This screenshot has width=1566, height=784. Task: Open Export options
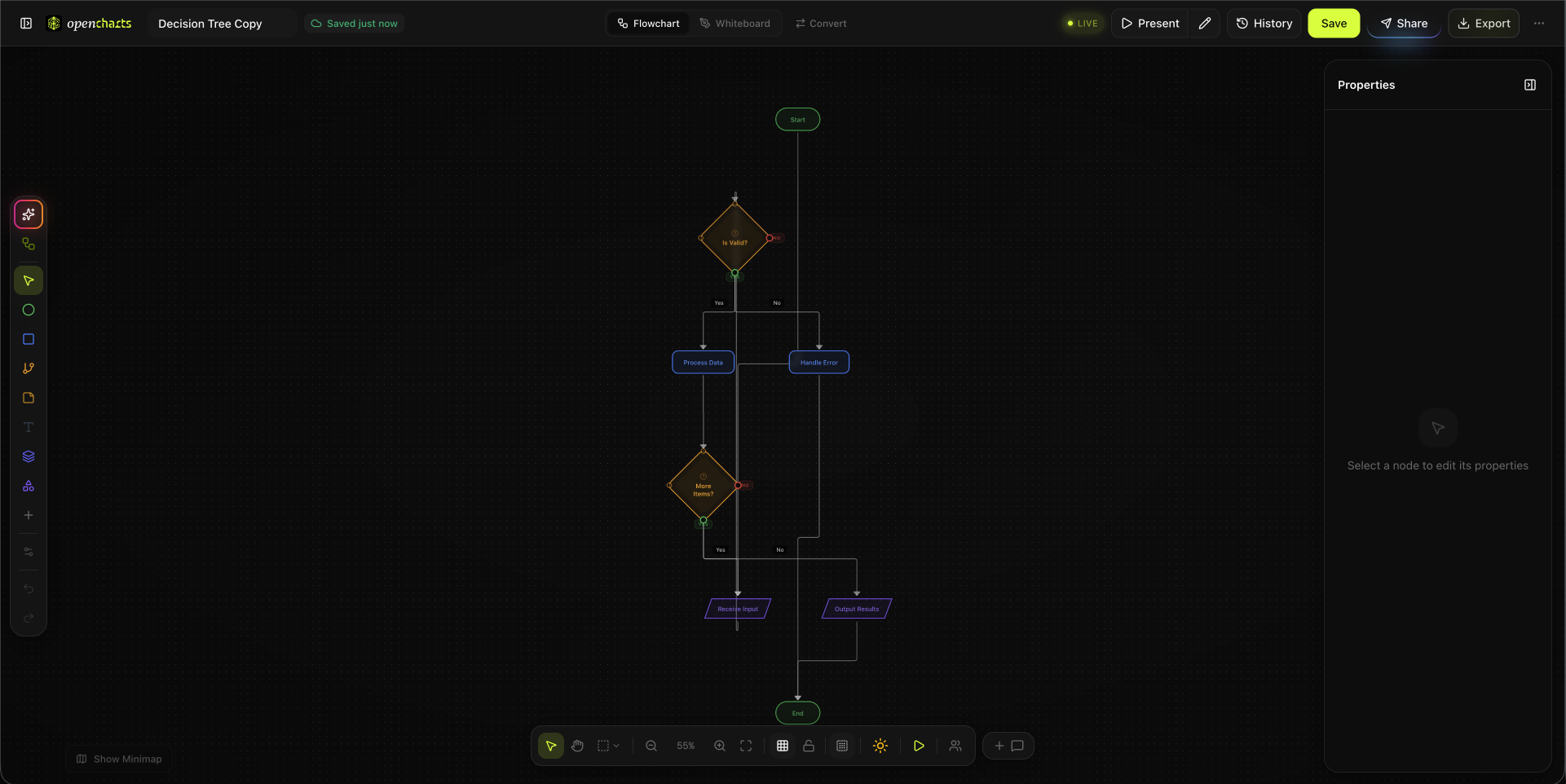[1484, 23]
